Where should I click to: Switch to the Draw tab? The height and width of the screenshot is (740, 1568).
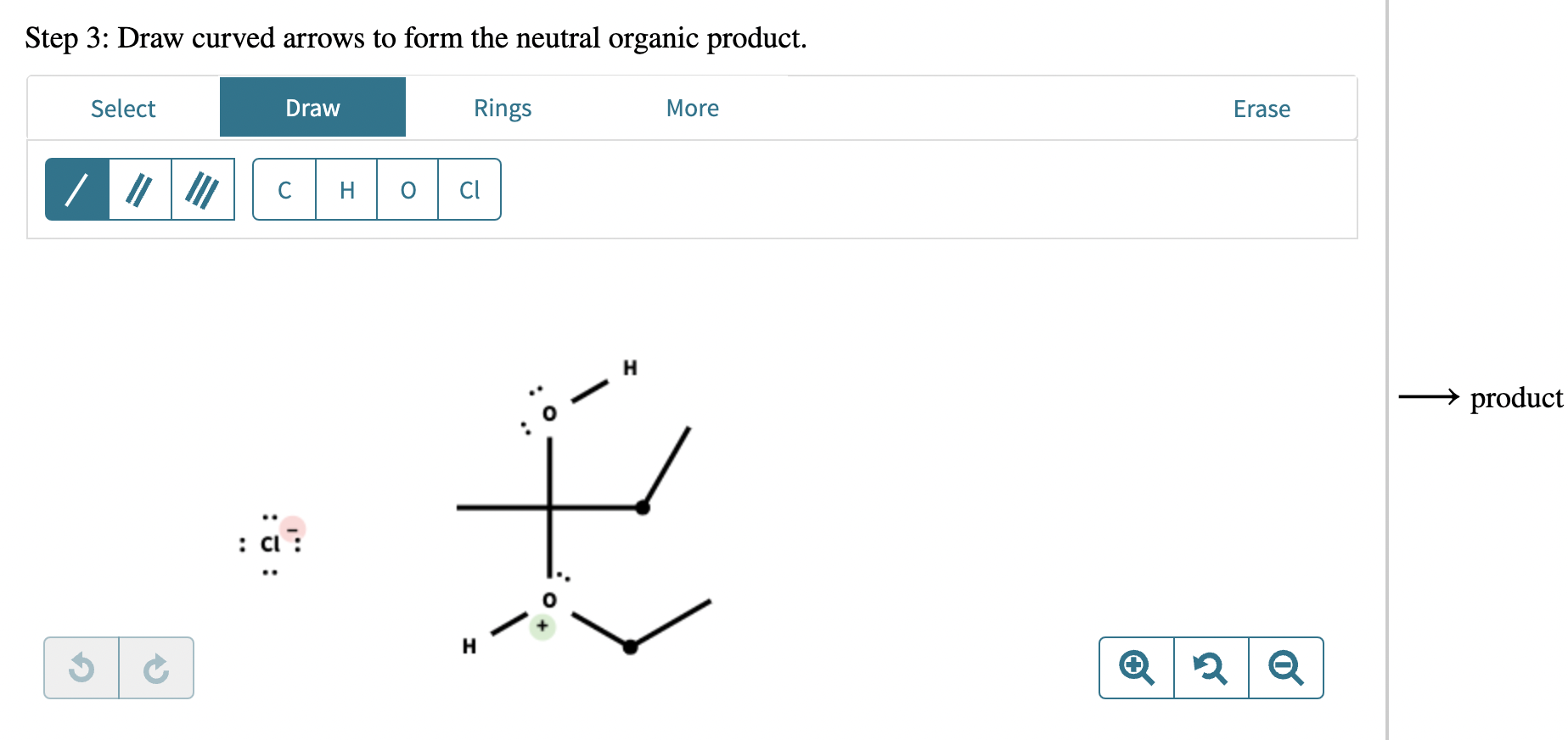312,108
